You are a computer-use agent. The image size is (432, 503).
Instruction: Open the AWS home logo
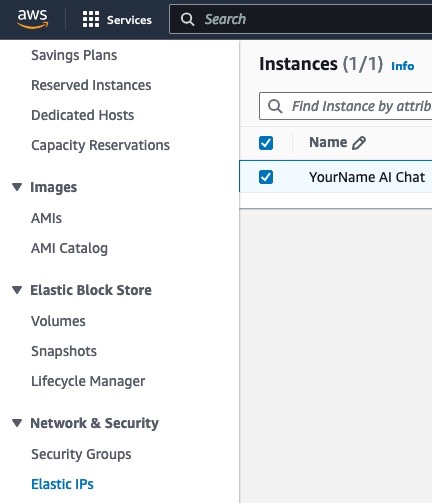33,19
